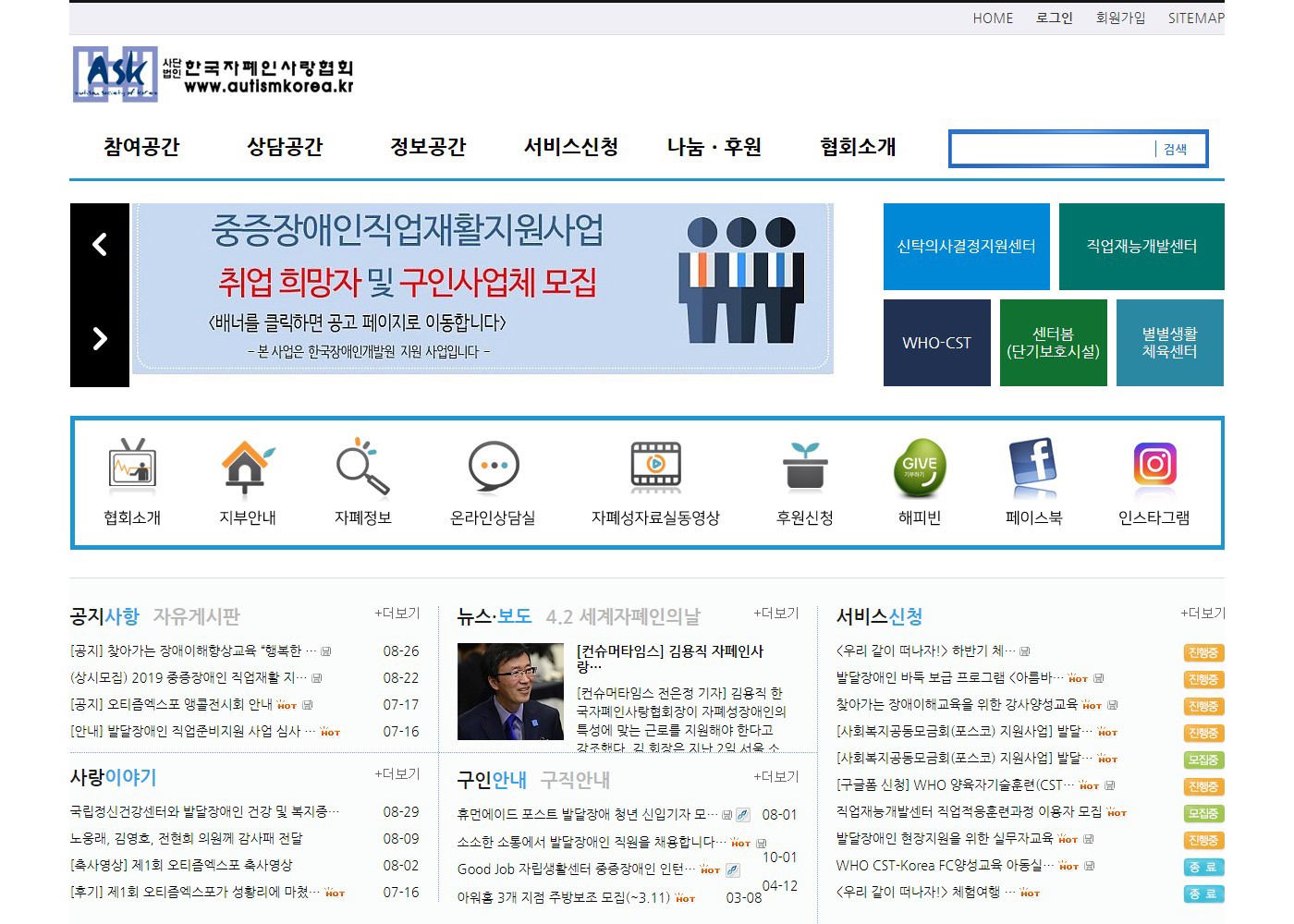
Task: Click the 지부안내 house icon
Action: point(247,467)
